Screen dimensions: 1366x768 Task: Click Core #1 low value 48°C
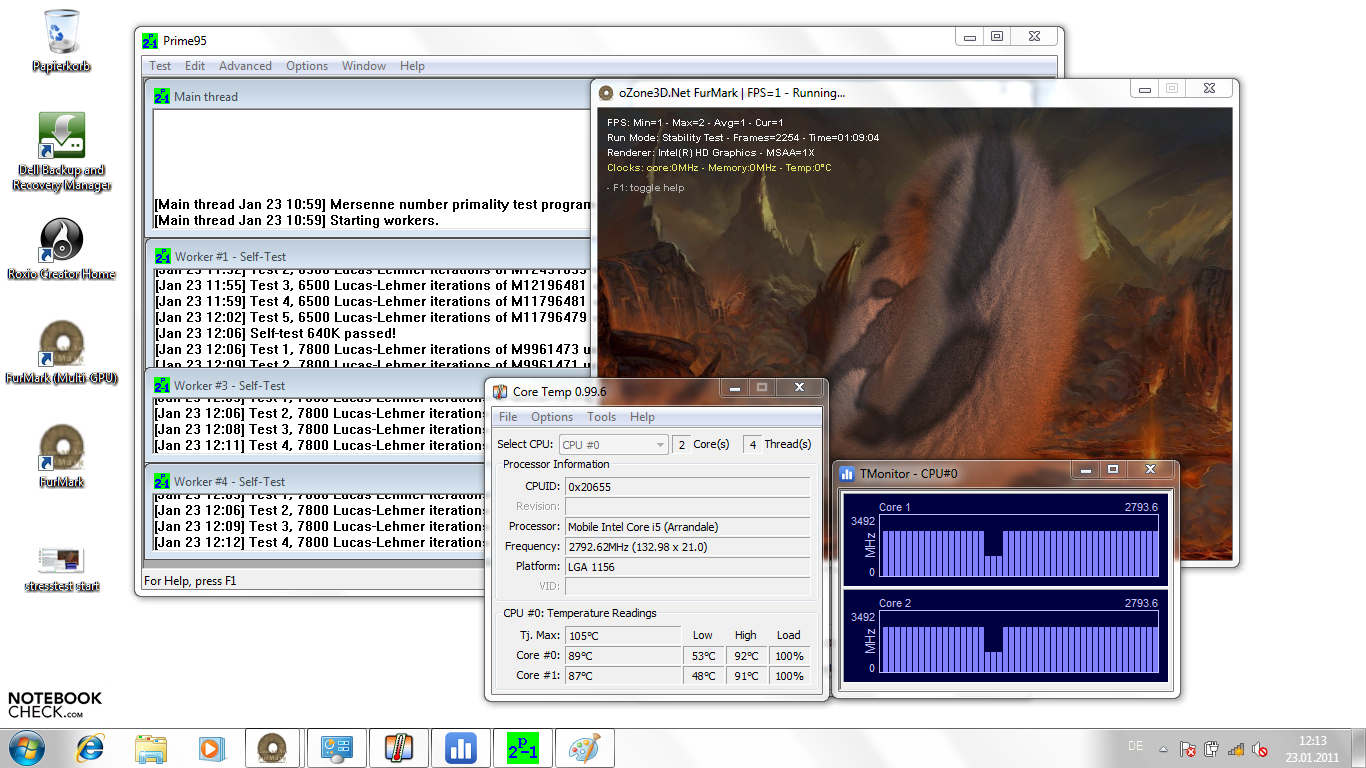703,676
